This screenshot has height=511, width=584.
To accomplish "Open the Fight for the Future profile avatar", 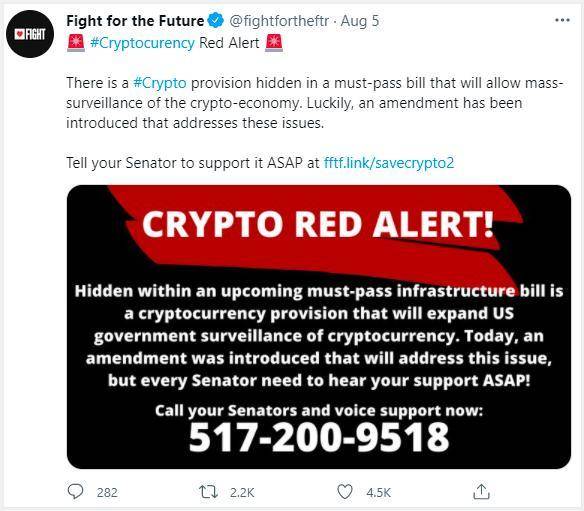I will point(30,34).
